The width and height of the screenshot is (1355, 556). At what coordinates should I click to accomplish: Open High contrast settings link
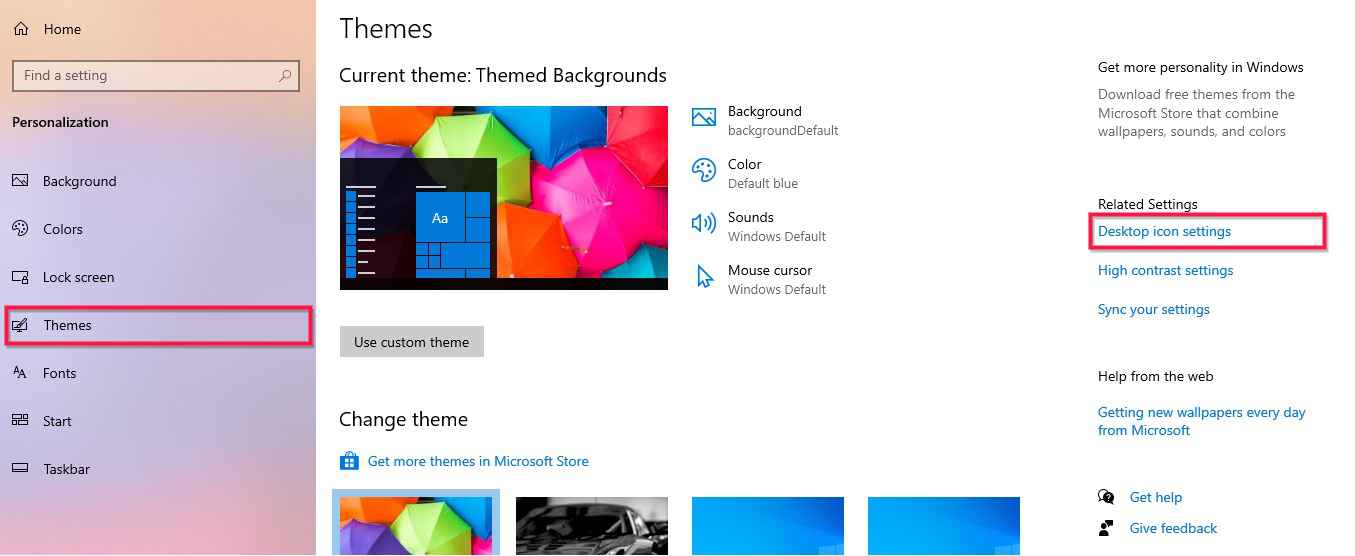1165,270
